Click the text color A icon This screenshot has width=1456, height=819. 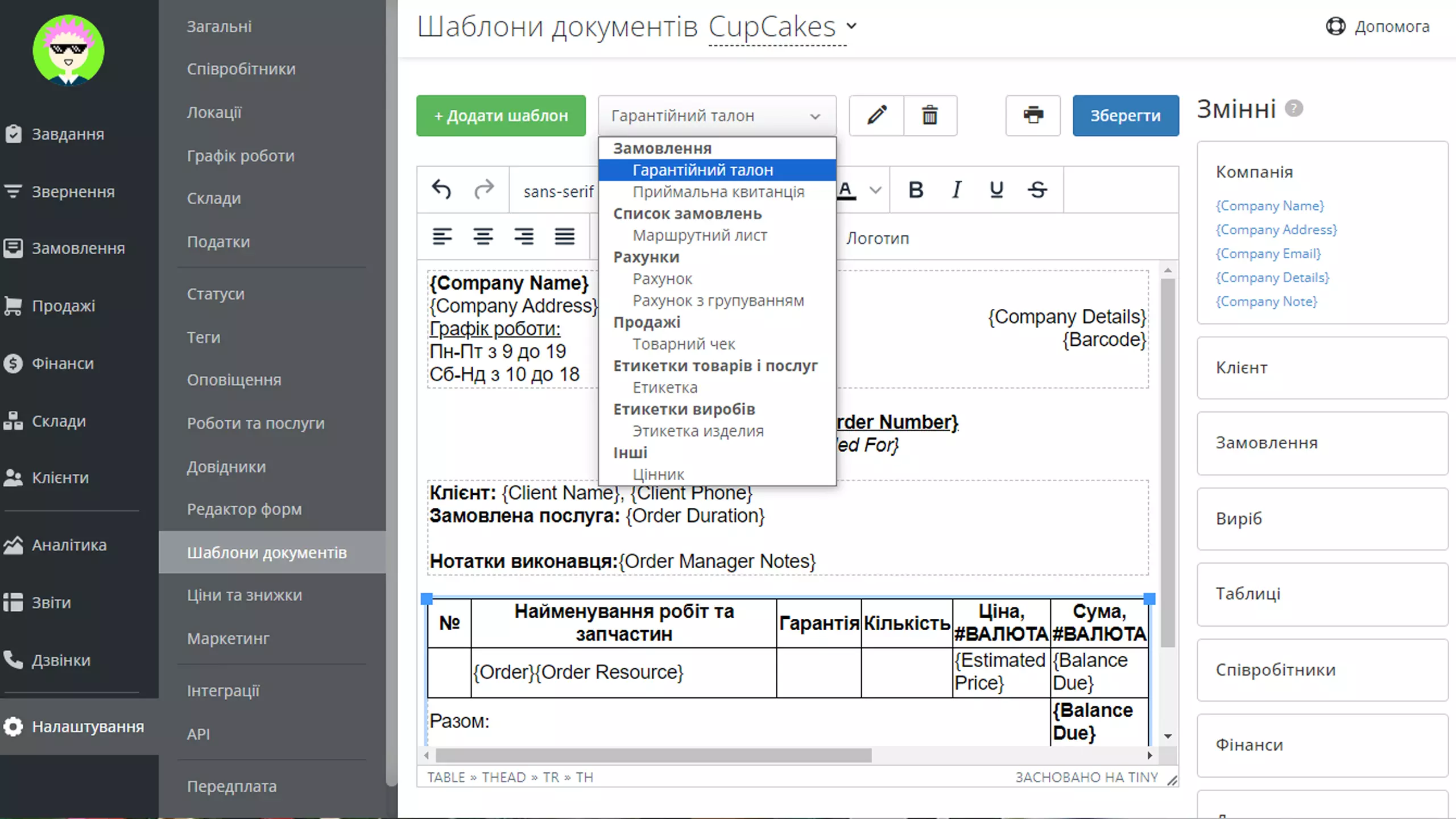846,189
